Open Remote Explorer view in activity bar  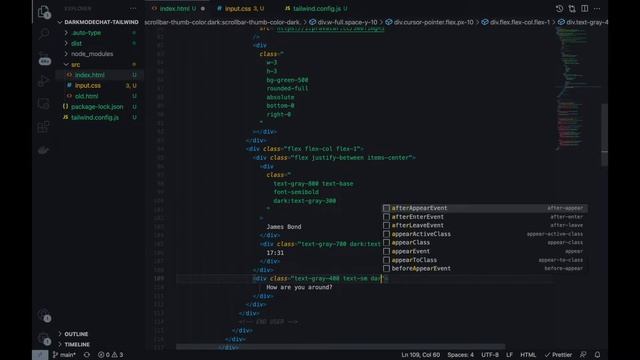[44, 104]
